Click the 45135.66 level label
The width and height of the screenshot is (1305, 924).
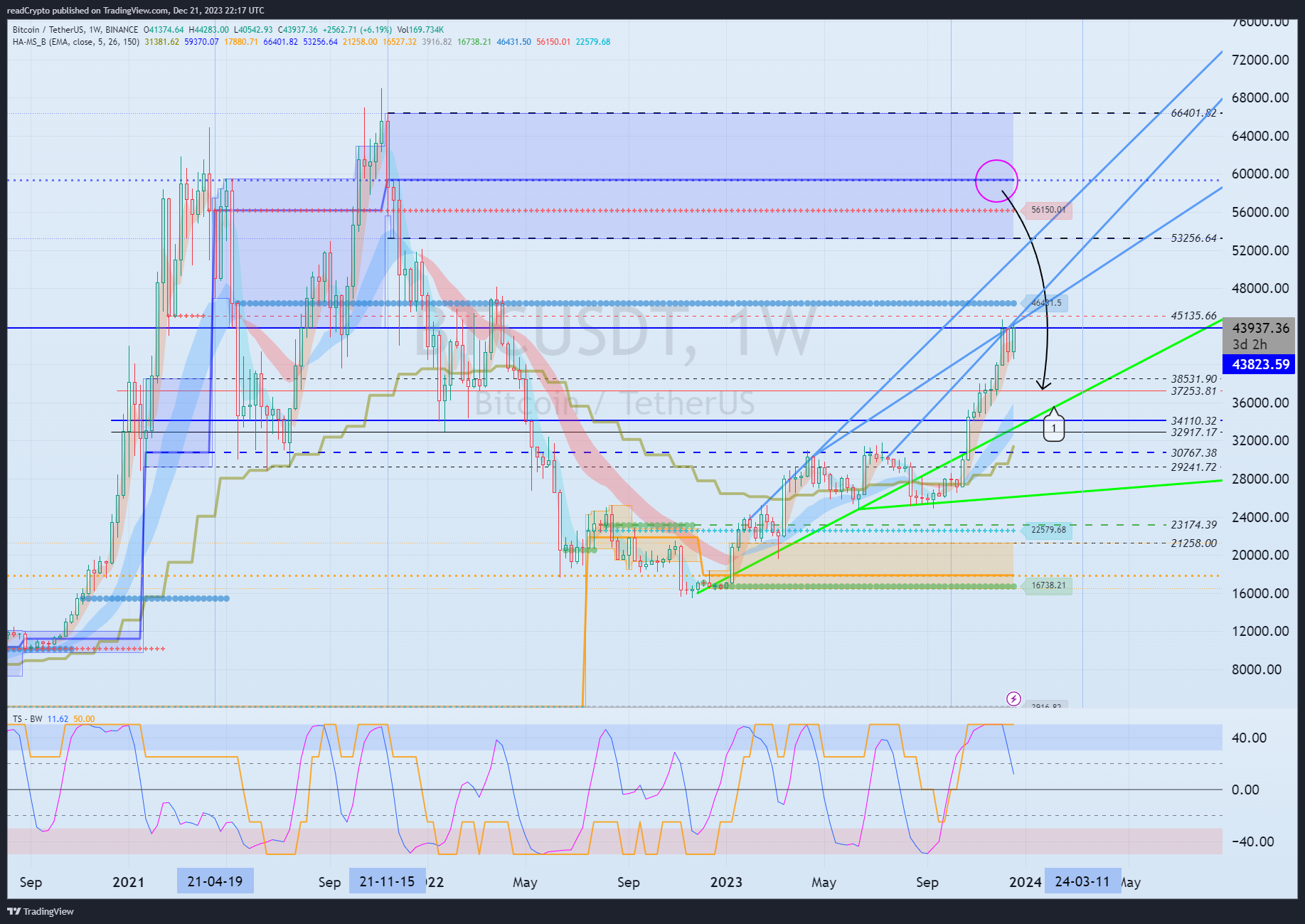1193,316
